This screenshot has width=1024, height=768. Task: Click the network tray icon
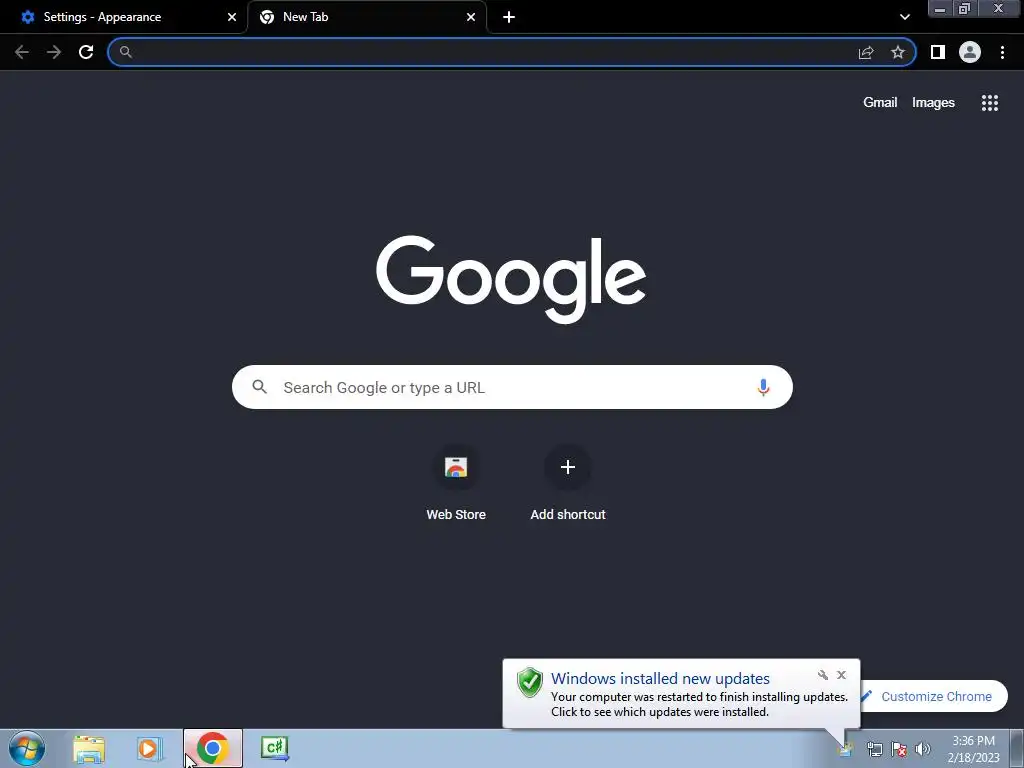pyautogui.click(x=874, y=749)
